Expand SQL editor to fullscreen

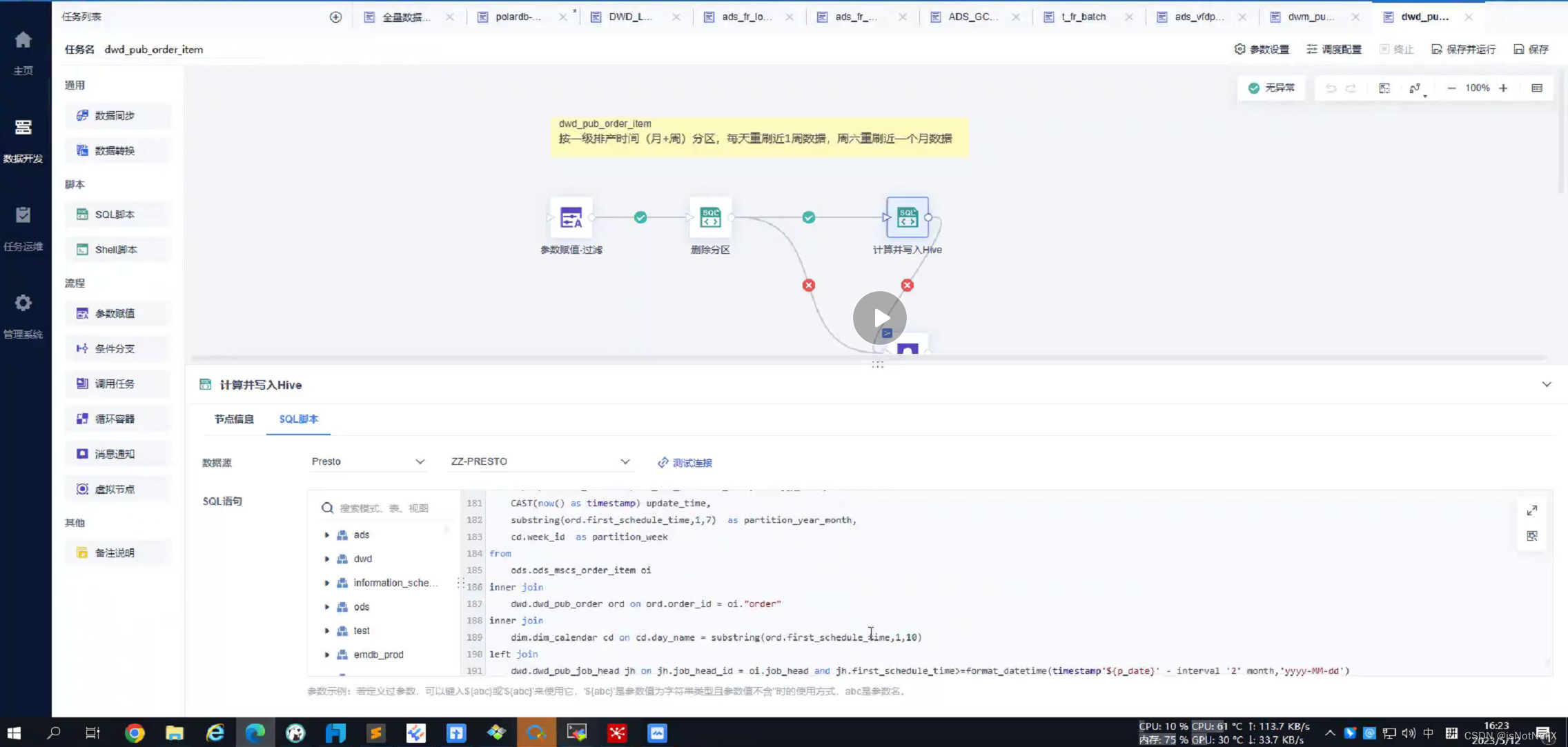(x=1532, y=510)
